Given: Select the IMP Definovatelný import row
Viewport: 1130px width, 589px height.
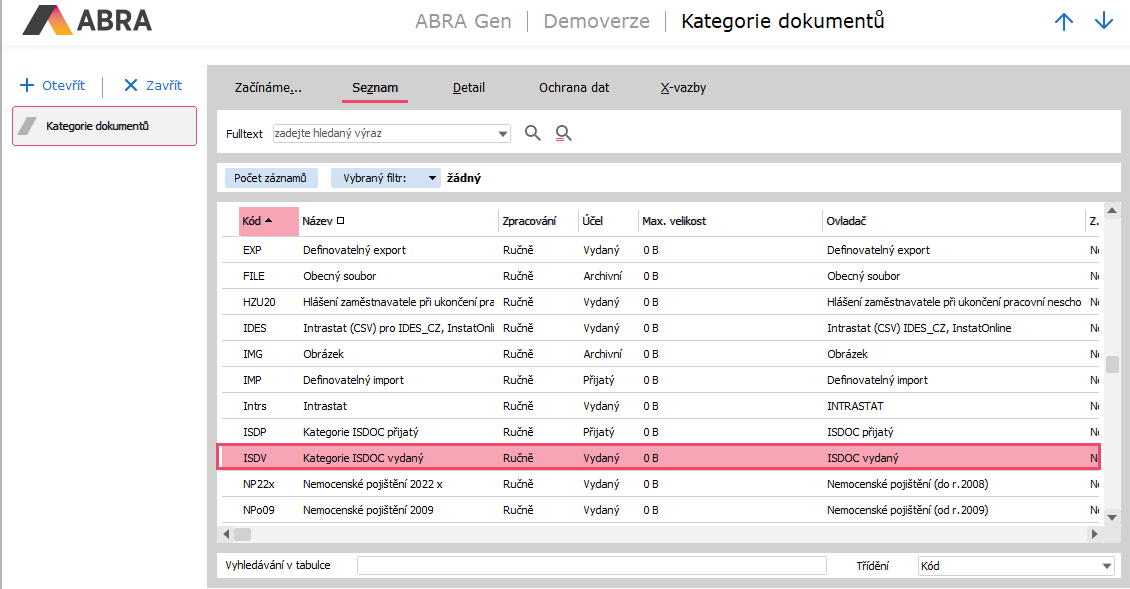Looking at the screenshot, I should [x=659, y=380].
